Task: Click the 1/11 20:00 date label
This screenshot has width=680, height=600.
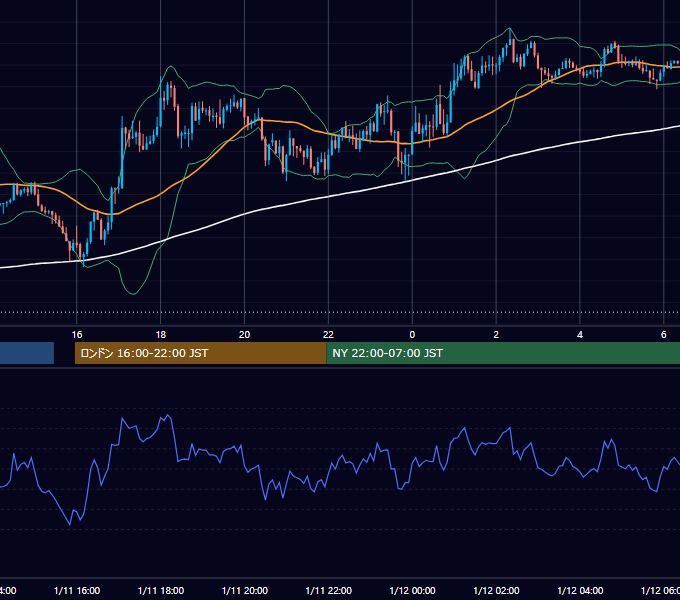Action: [245, 590]
